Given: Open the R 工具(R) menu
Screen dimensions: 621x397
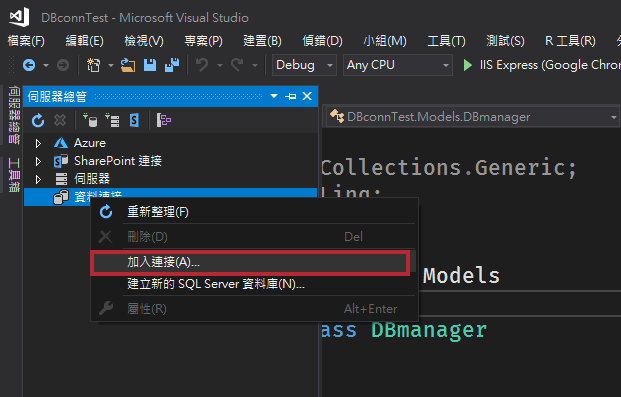Looking at the screenshot, I should click(x=570, y=41).
